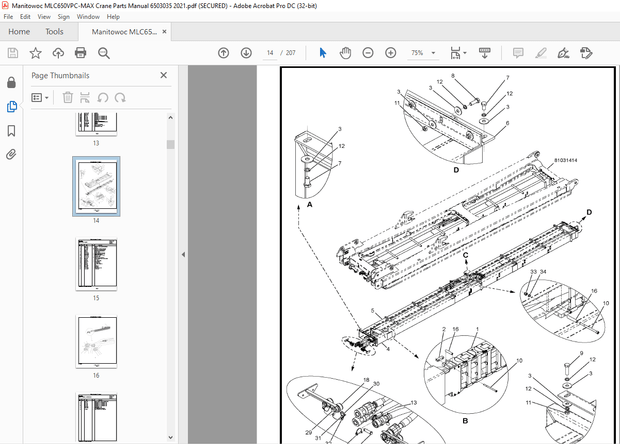Open the Window menu

[88, 17]
